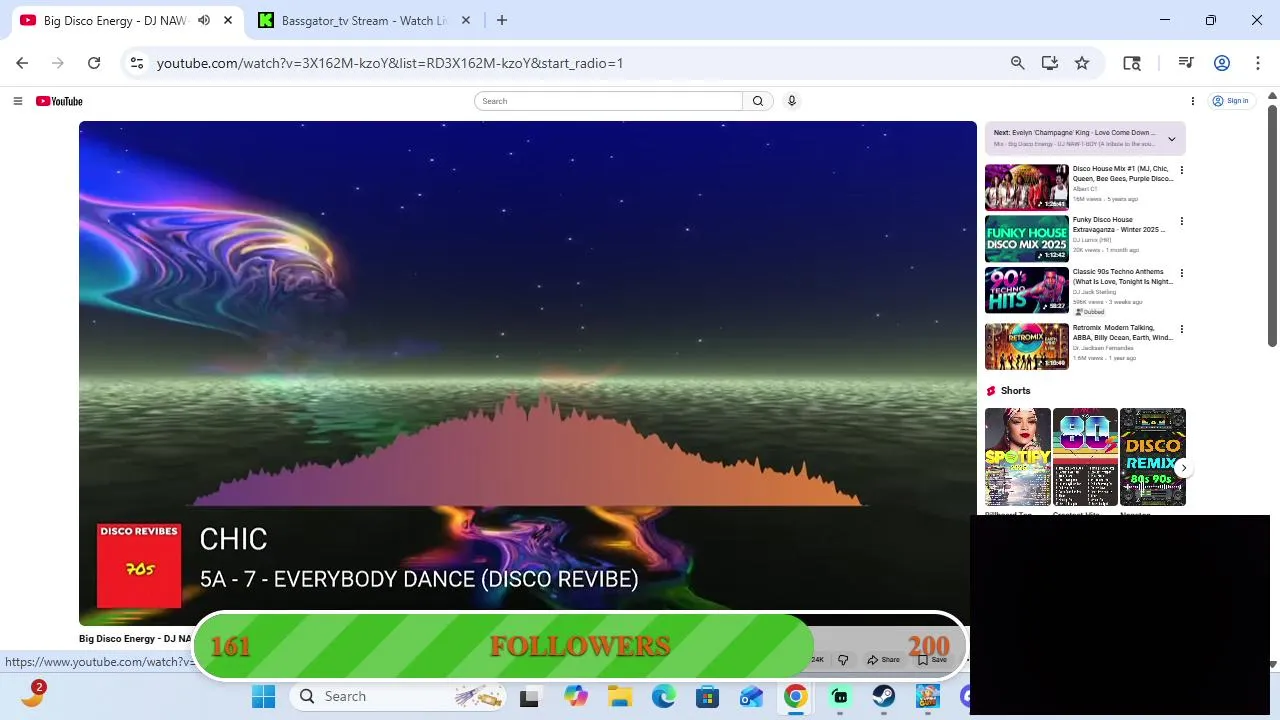
Task: Click the Sign in button
Action: [x=1231, y=101]
